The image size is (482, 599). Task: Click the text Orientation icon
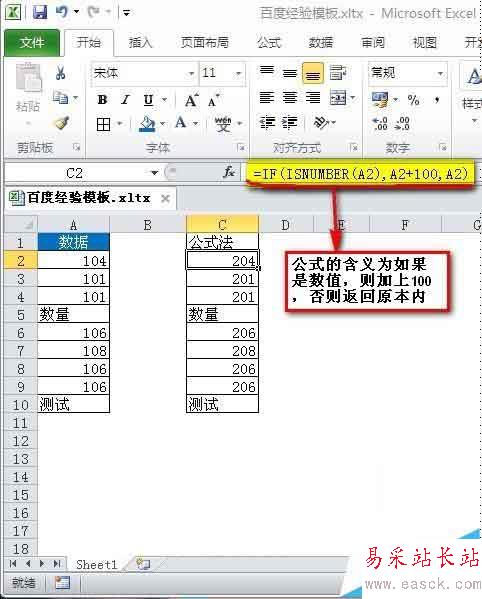(x=321, y=123)
